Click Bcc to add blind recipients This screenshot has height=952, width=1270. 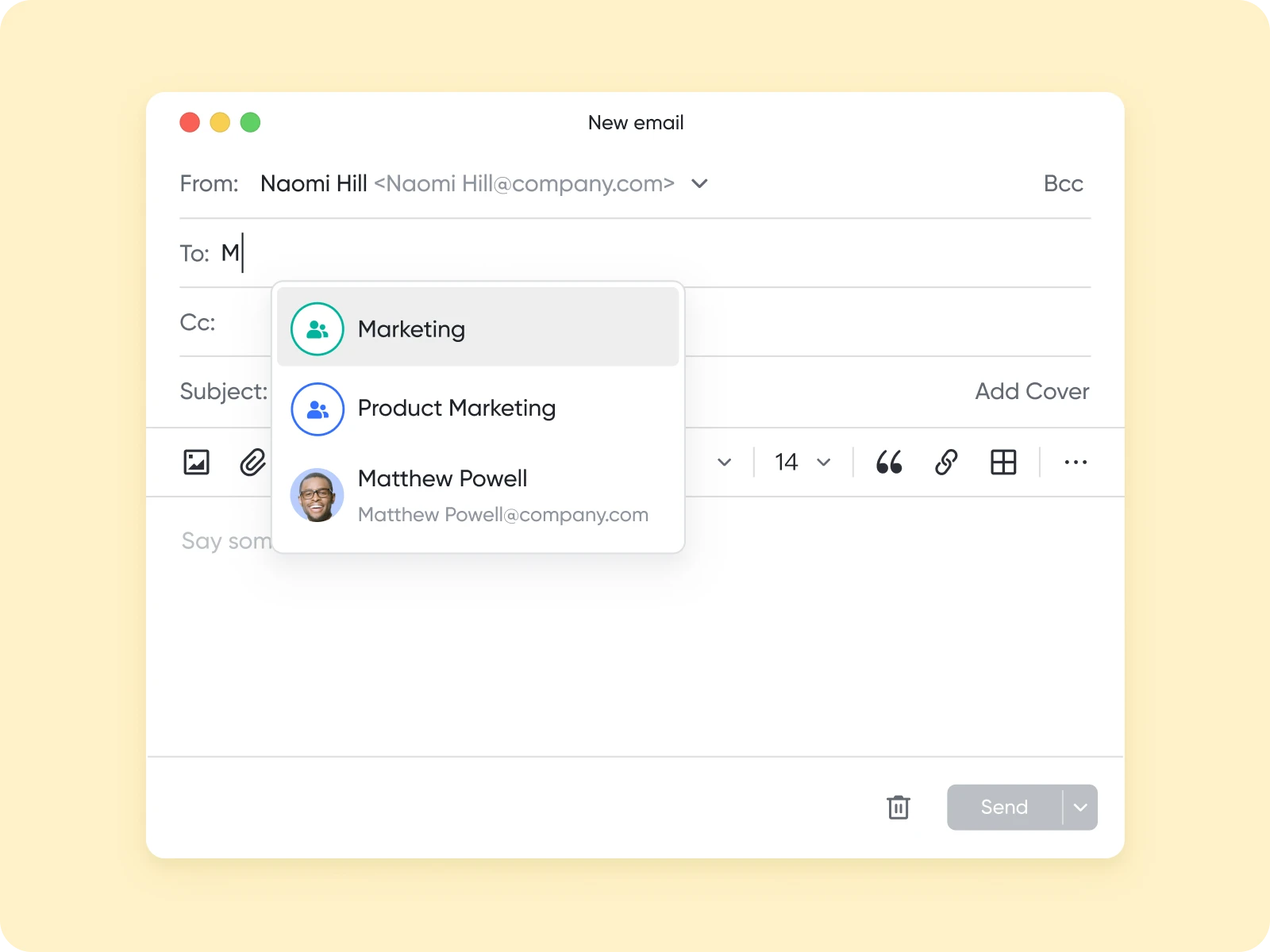[1063, 184]
